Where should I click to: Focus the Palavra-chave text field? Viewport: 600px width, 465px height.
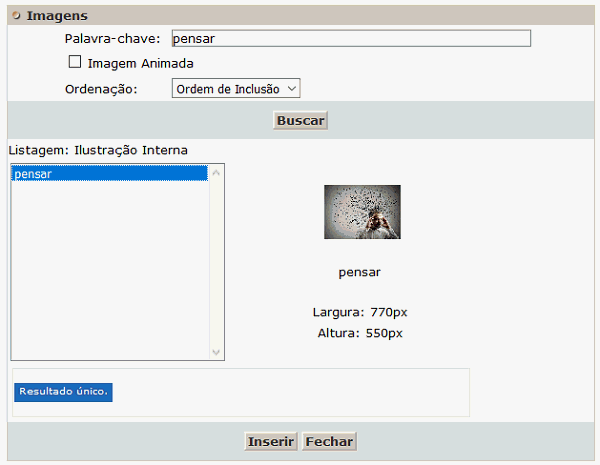point(350,39)
